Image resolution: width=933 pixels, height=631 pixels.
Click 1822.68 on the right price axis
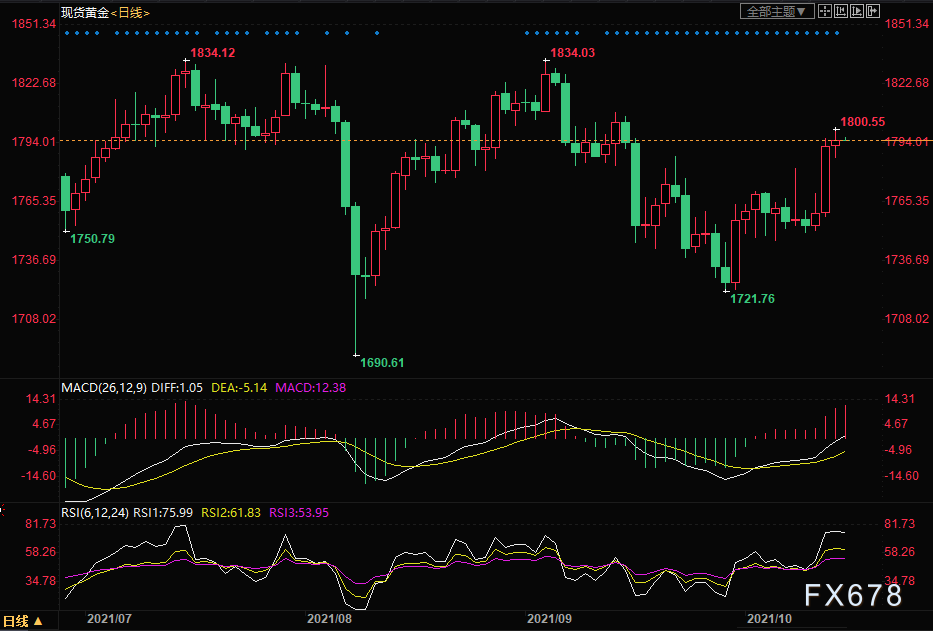tap(907, 83)
